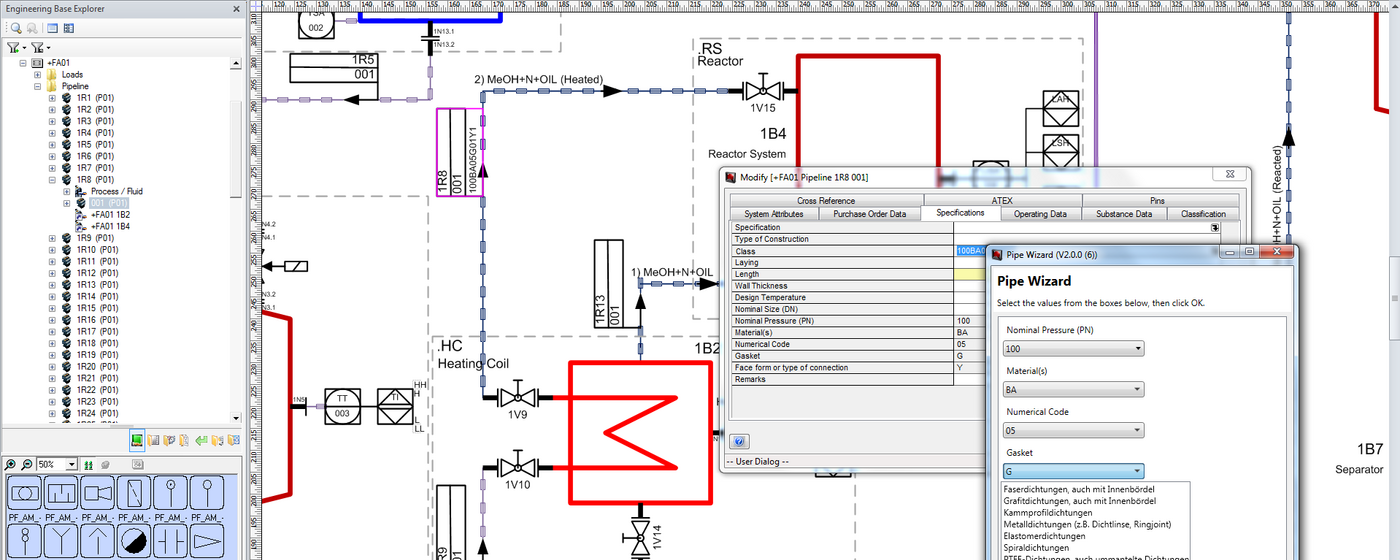Screen dimensions: 1400x560
Task: Expand the Process / Fluid node
Action: tap(66, 191)
